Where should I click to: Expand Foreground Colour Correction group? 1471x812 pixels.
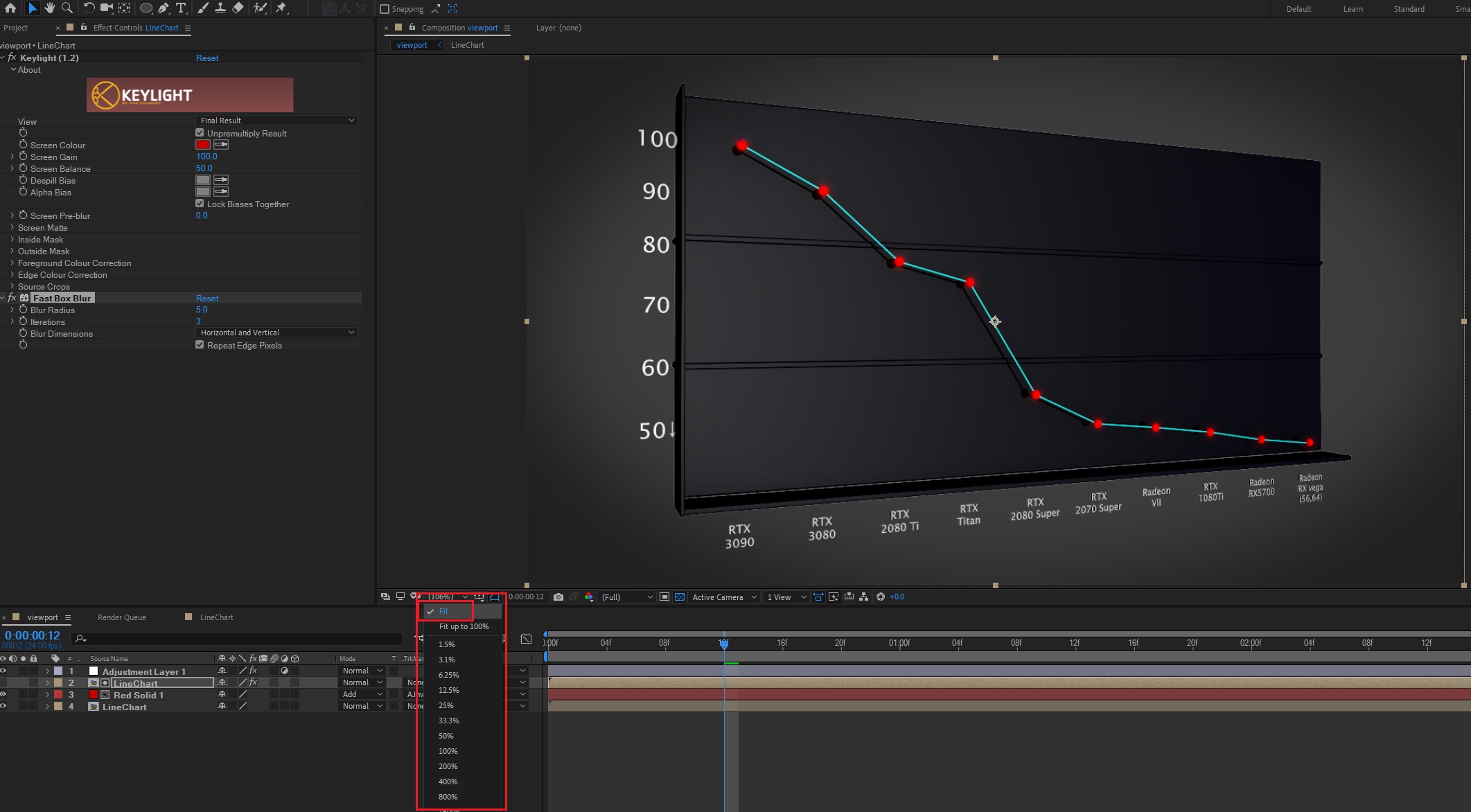[x=12, y=263]
